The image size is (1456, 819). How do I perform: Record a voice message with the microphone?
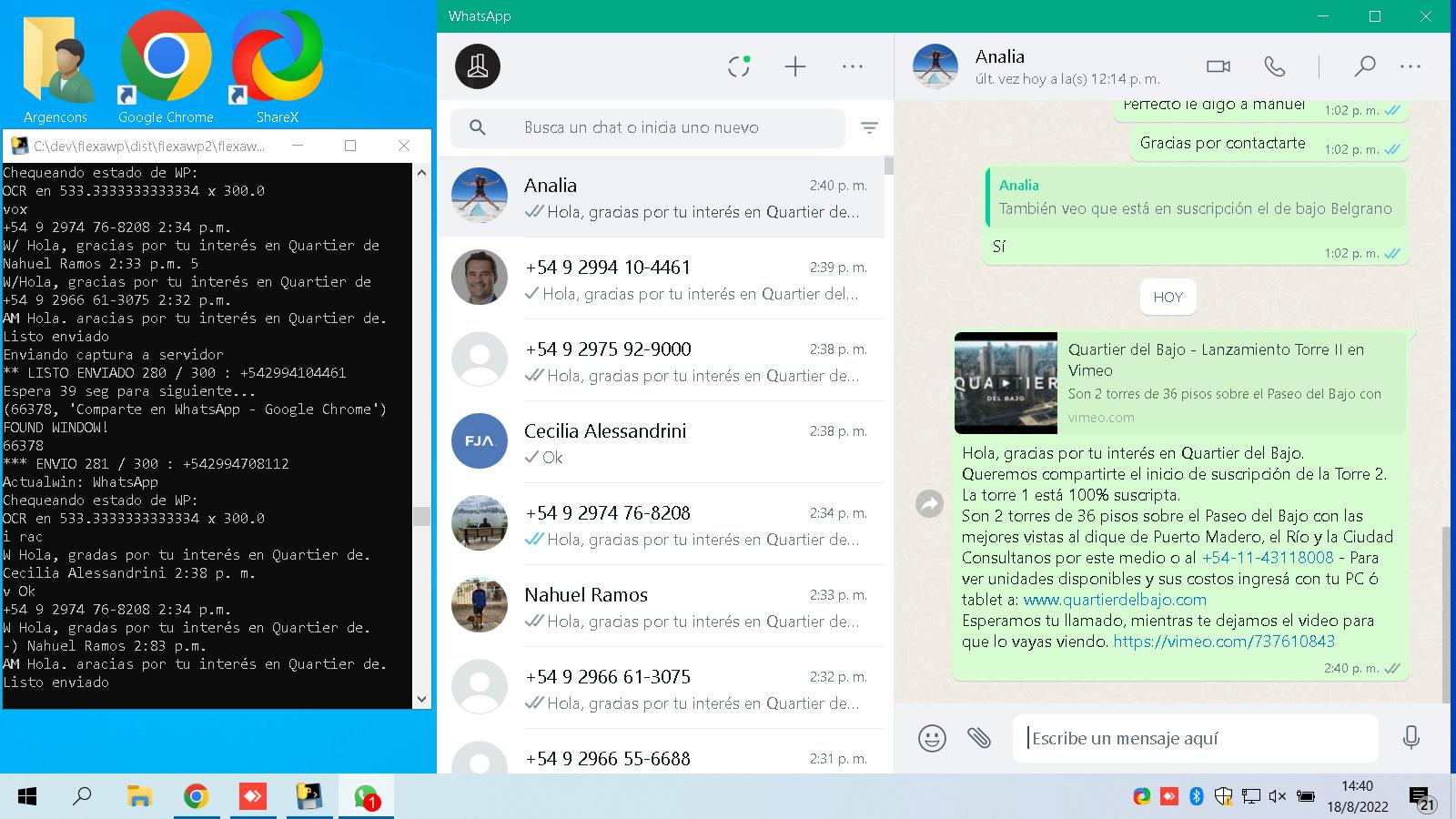click(x=1411, y=737)
